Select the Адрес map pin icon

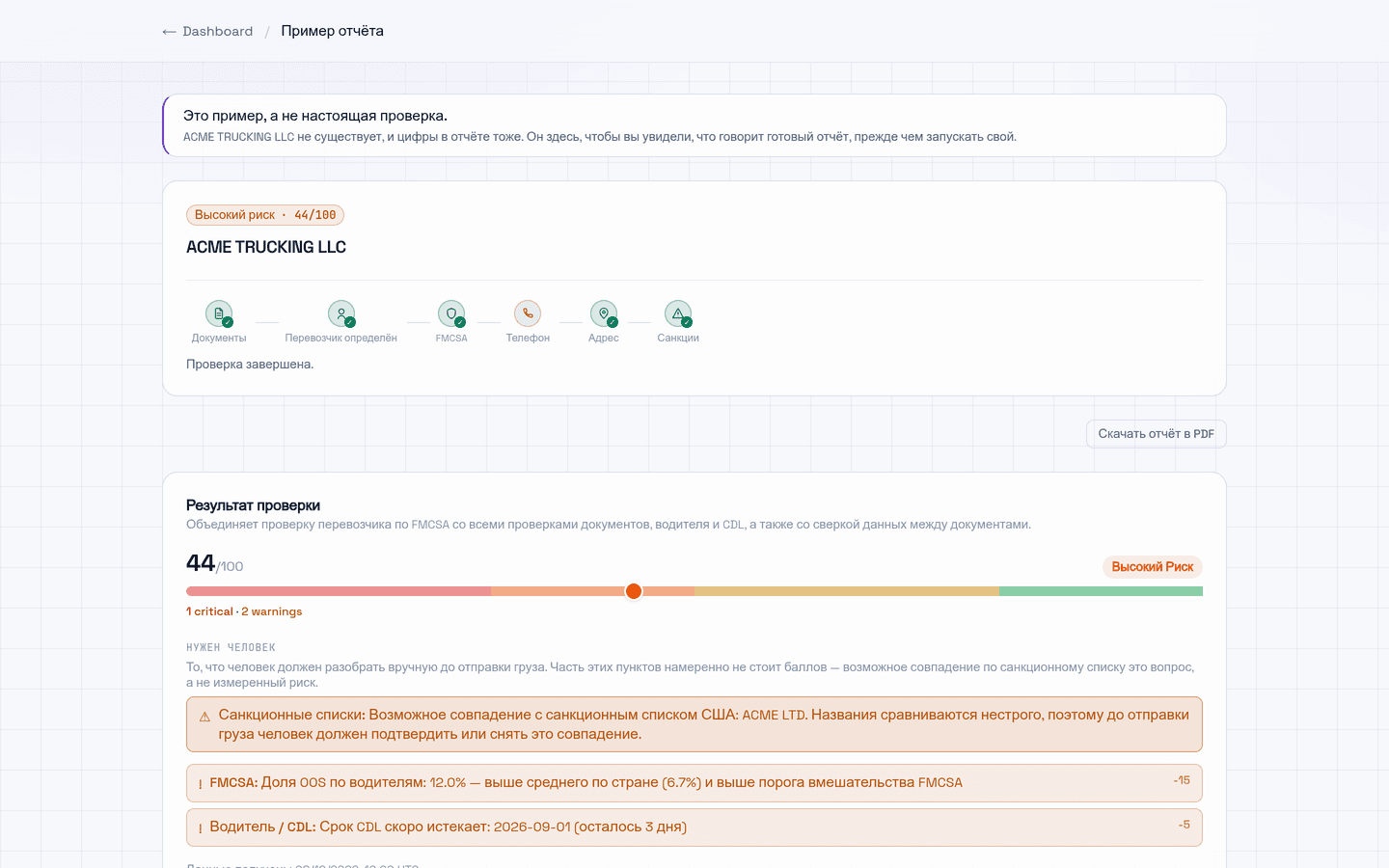(x=604, y=313)
